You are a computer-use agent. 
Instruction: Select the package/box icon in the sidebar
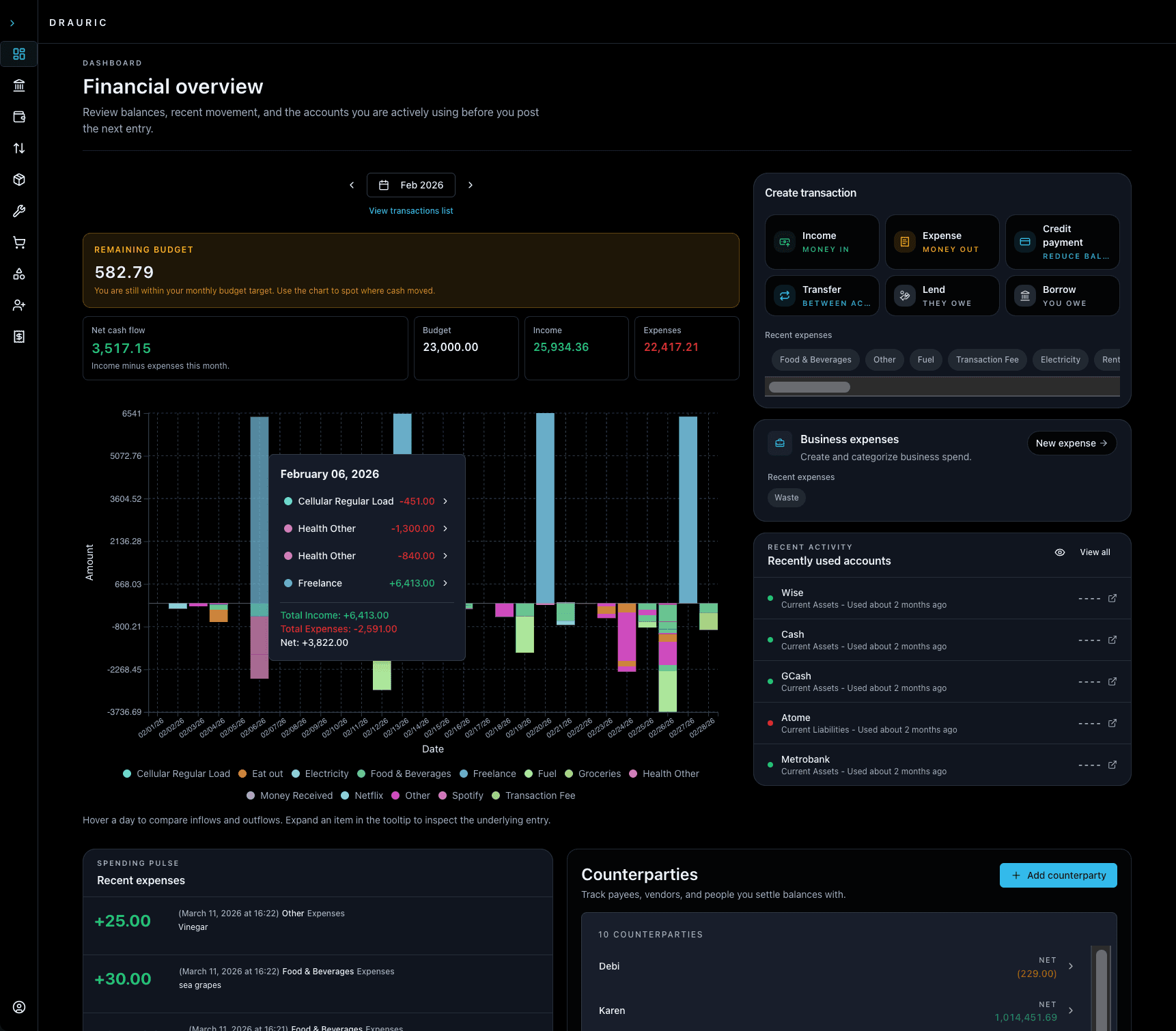coord(19,180)
